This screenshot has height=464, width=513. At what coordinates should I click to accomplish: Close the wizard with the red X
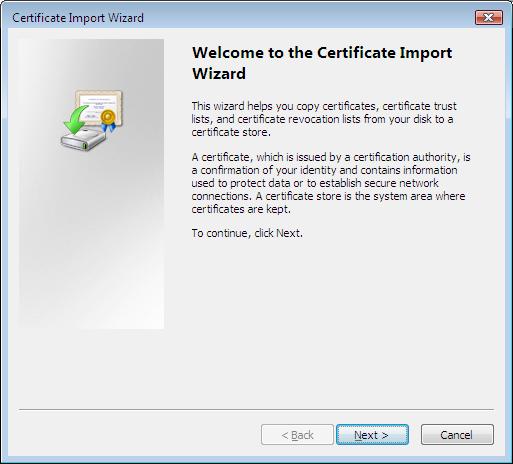(489, 17)
